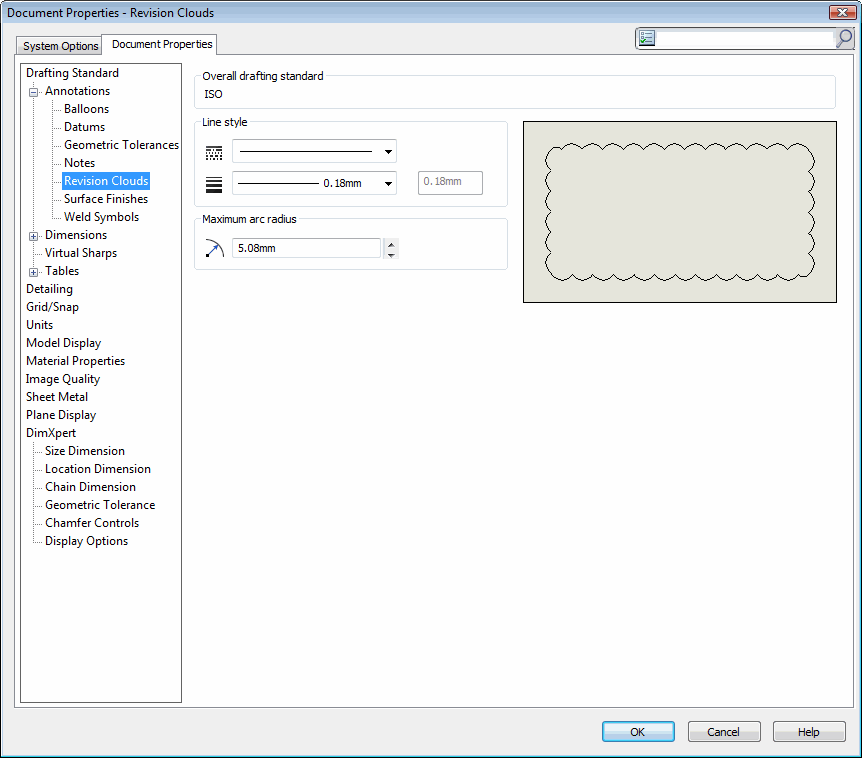Screen dimensions: 862x758
Task: Increase the maximum arc radius value
Action: [x=391, y=244]
